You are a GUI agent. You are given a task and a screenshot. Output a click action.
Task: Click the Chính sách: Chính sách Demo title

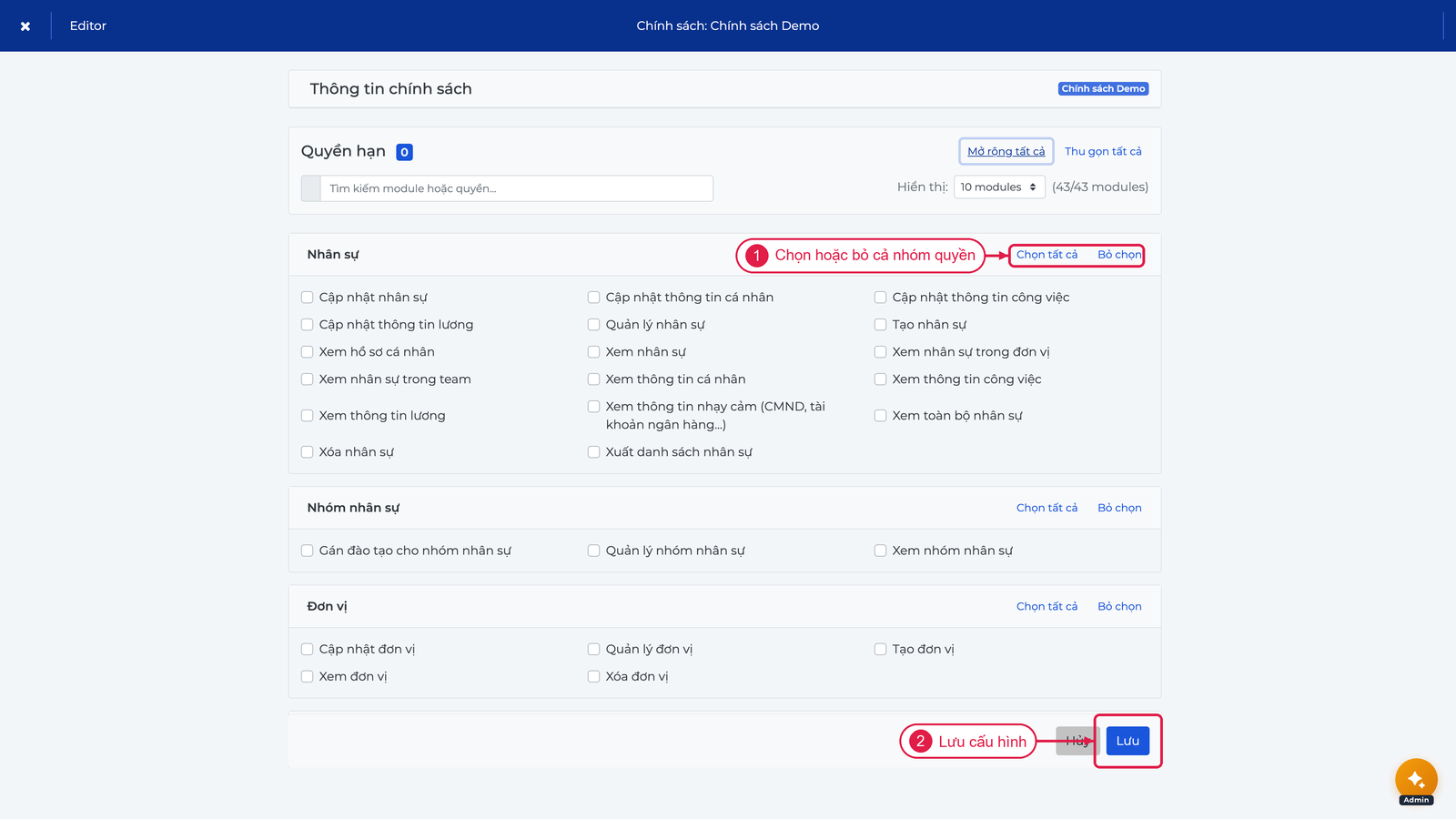[728, 25]
